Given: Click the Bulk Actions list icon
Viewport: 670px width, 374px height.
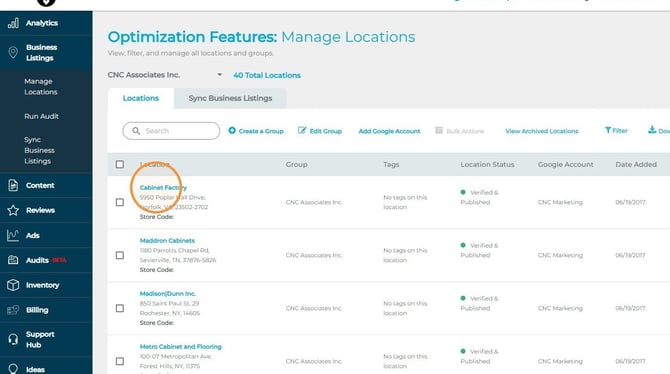Looking at the screenshot, I should [439, 130].
